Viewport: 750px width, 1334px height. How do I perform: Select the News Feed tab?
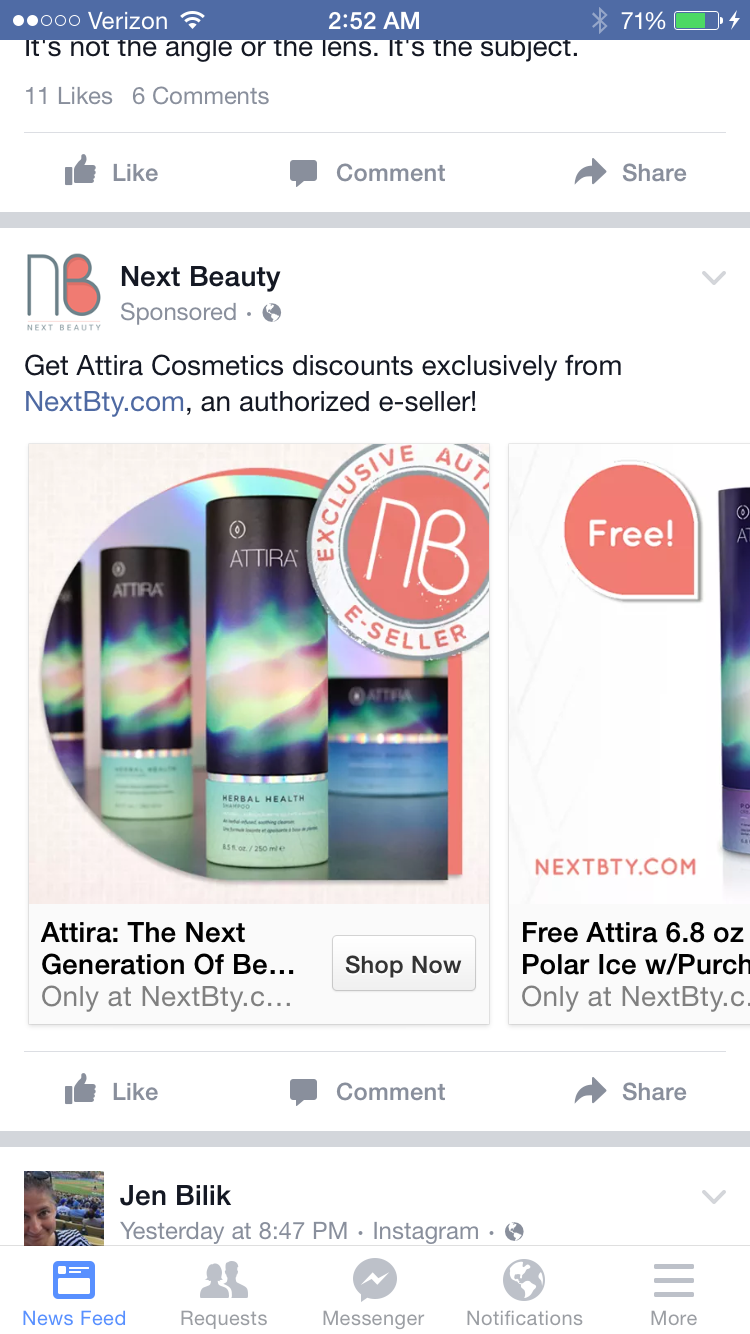coord(74,1292)
